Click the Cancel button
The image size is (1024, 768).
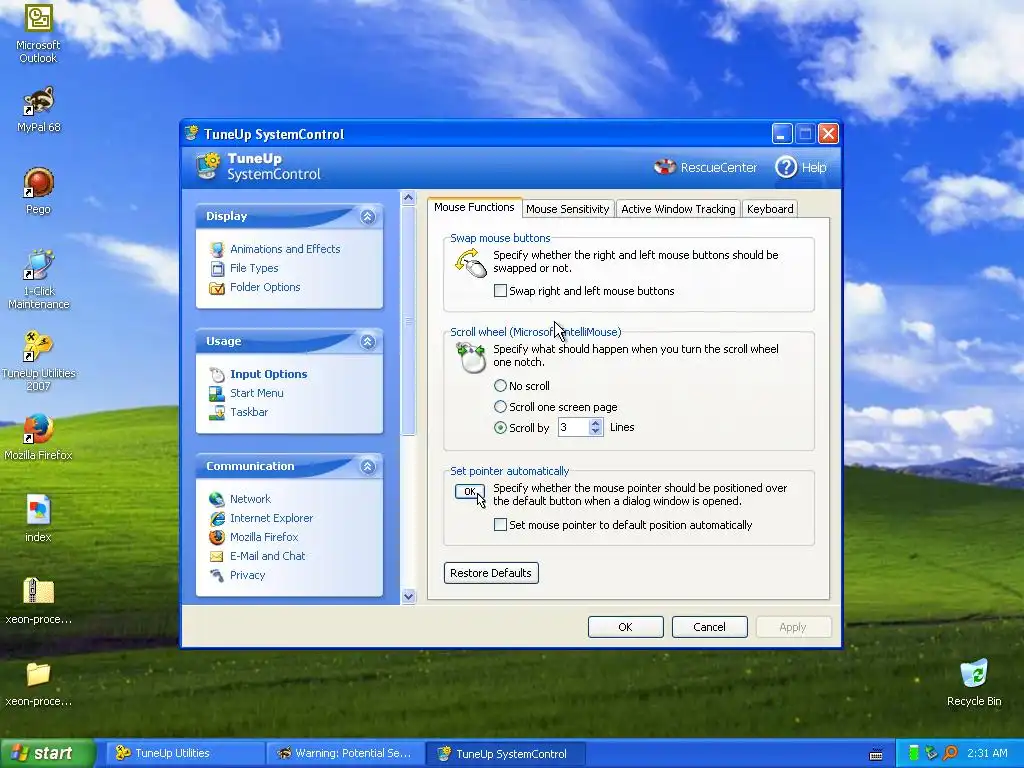point(709,627)
